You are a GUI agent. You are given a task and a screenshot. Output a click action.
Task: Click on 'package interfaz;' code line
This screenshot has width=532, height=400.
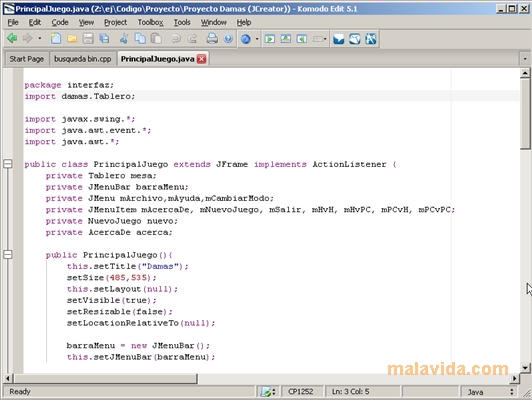[69, 85]
